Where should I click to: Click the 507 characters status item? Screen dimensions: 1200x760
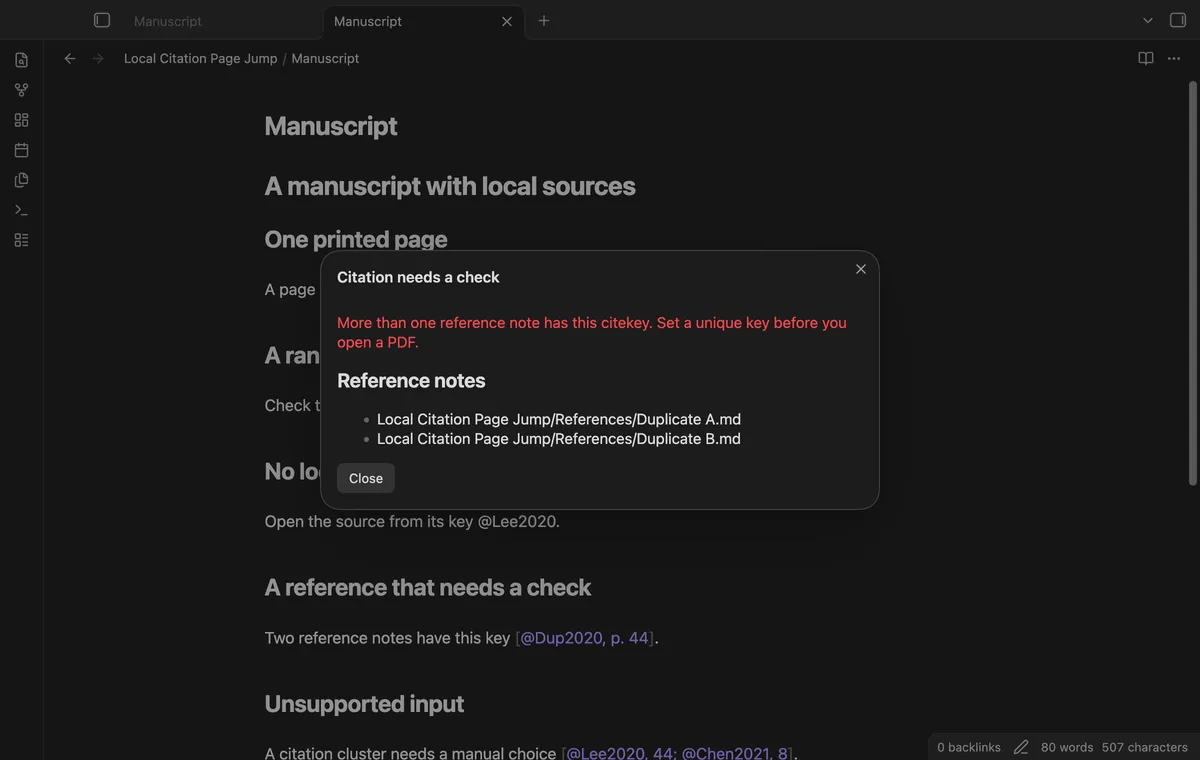click(x=1145, y=747)
